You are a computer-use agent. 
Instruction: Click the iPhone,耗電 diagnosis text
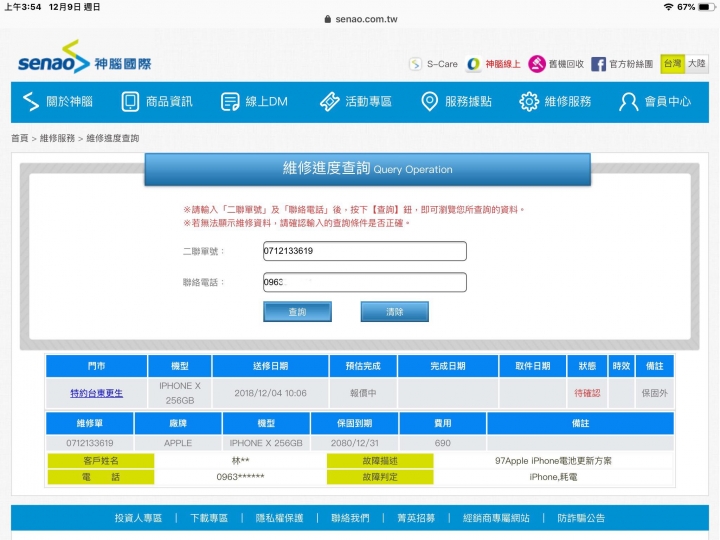[x=553, y=477]
